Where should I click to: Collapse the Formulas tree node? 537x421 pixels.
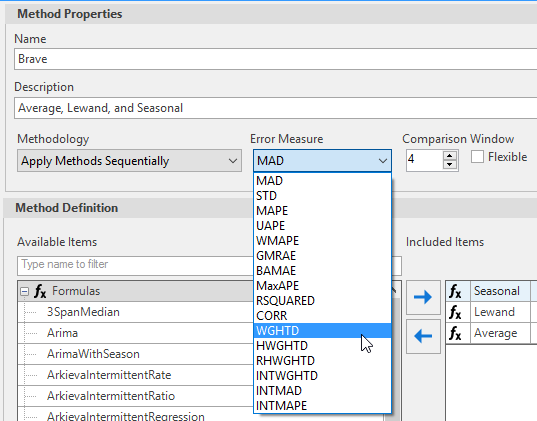(x=24, y=292)
